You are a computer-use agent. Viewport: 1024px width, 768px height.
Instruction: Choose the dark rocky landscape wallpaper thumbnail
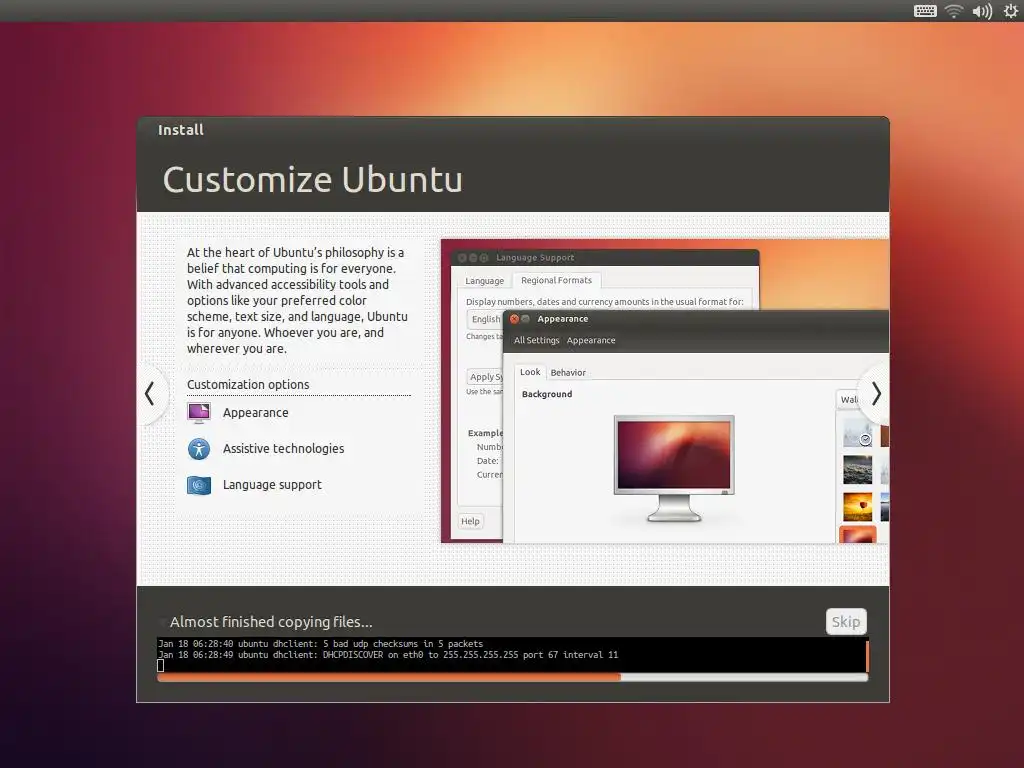(857, 470)
